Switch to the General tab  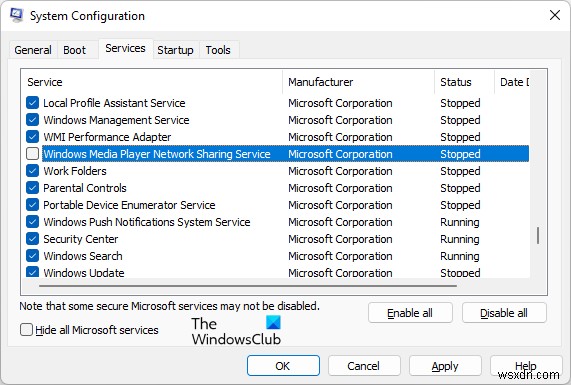tap(33, 50)
